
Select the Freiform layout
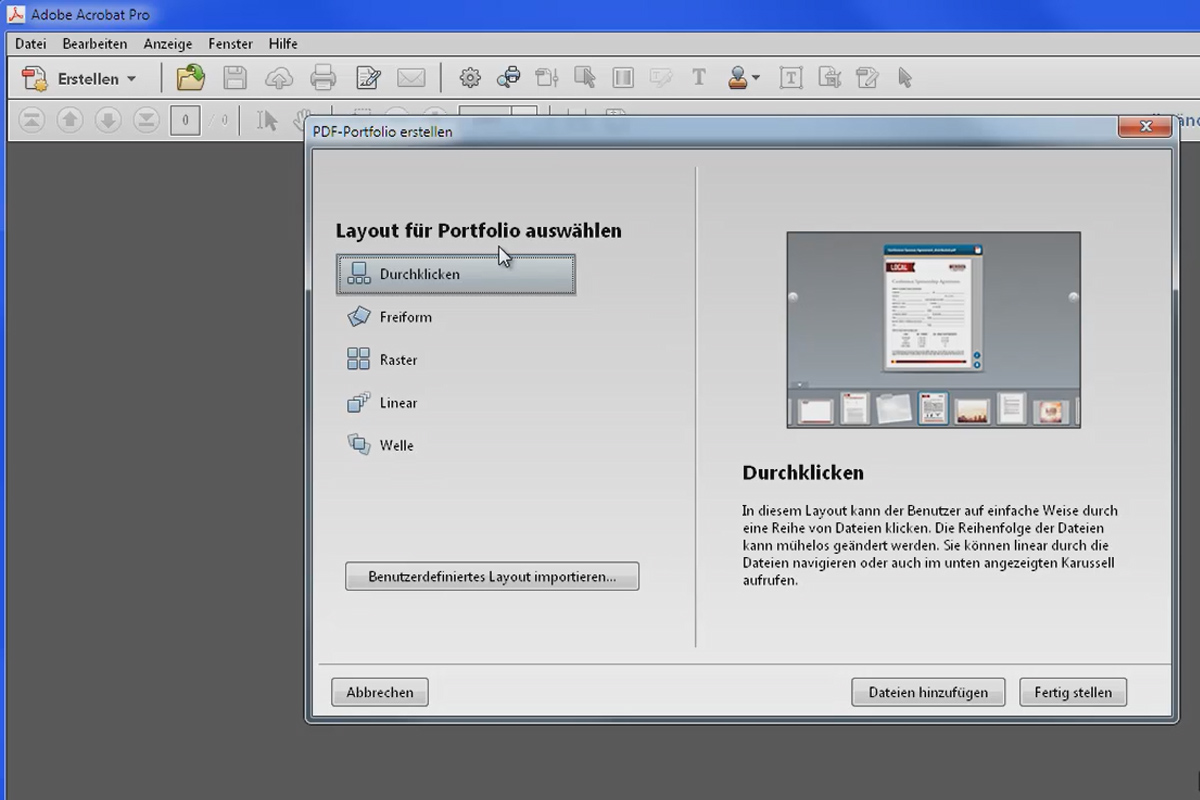coord(403,316)
